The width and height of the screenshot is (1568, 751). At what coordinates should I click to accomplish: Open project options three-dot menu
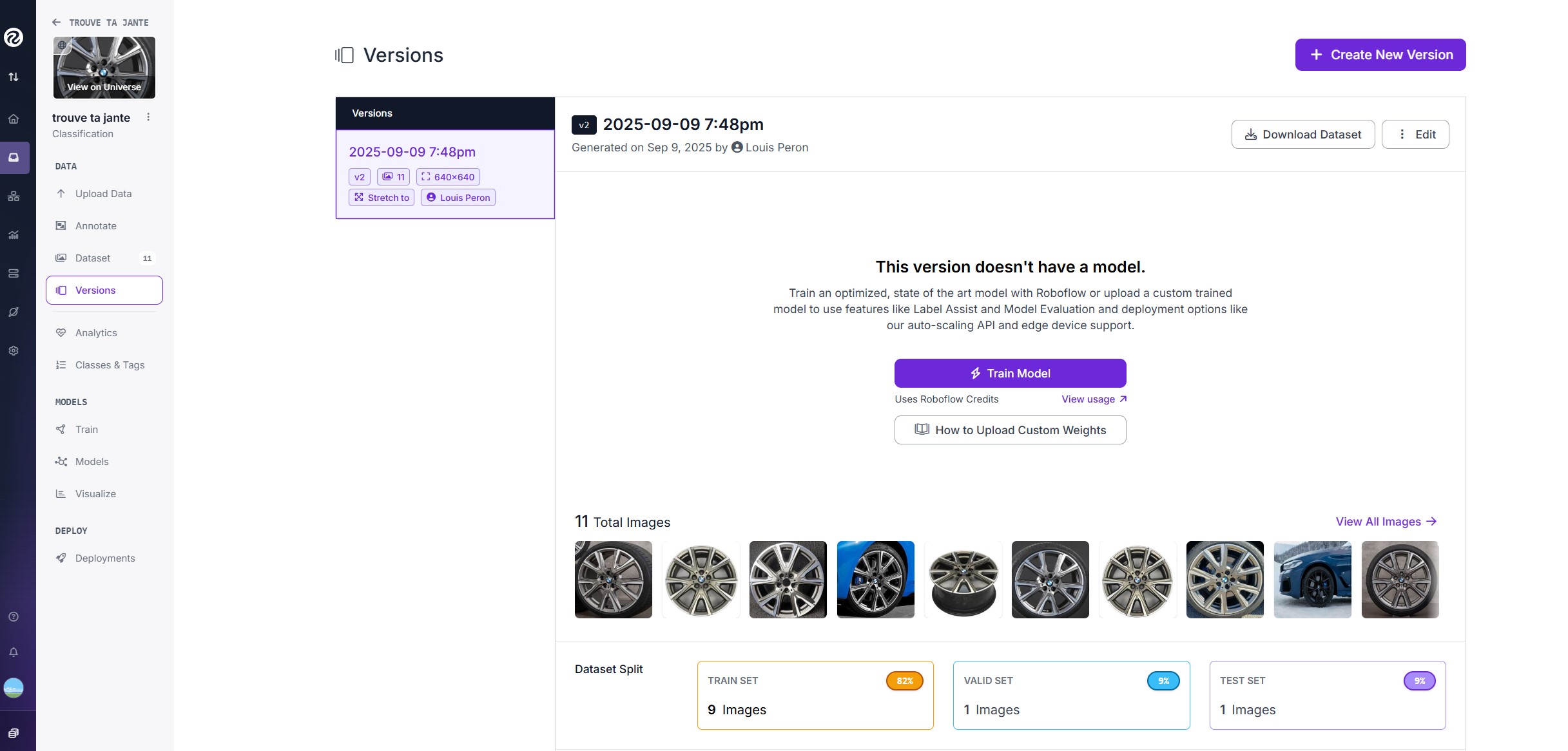point(148,117)
